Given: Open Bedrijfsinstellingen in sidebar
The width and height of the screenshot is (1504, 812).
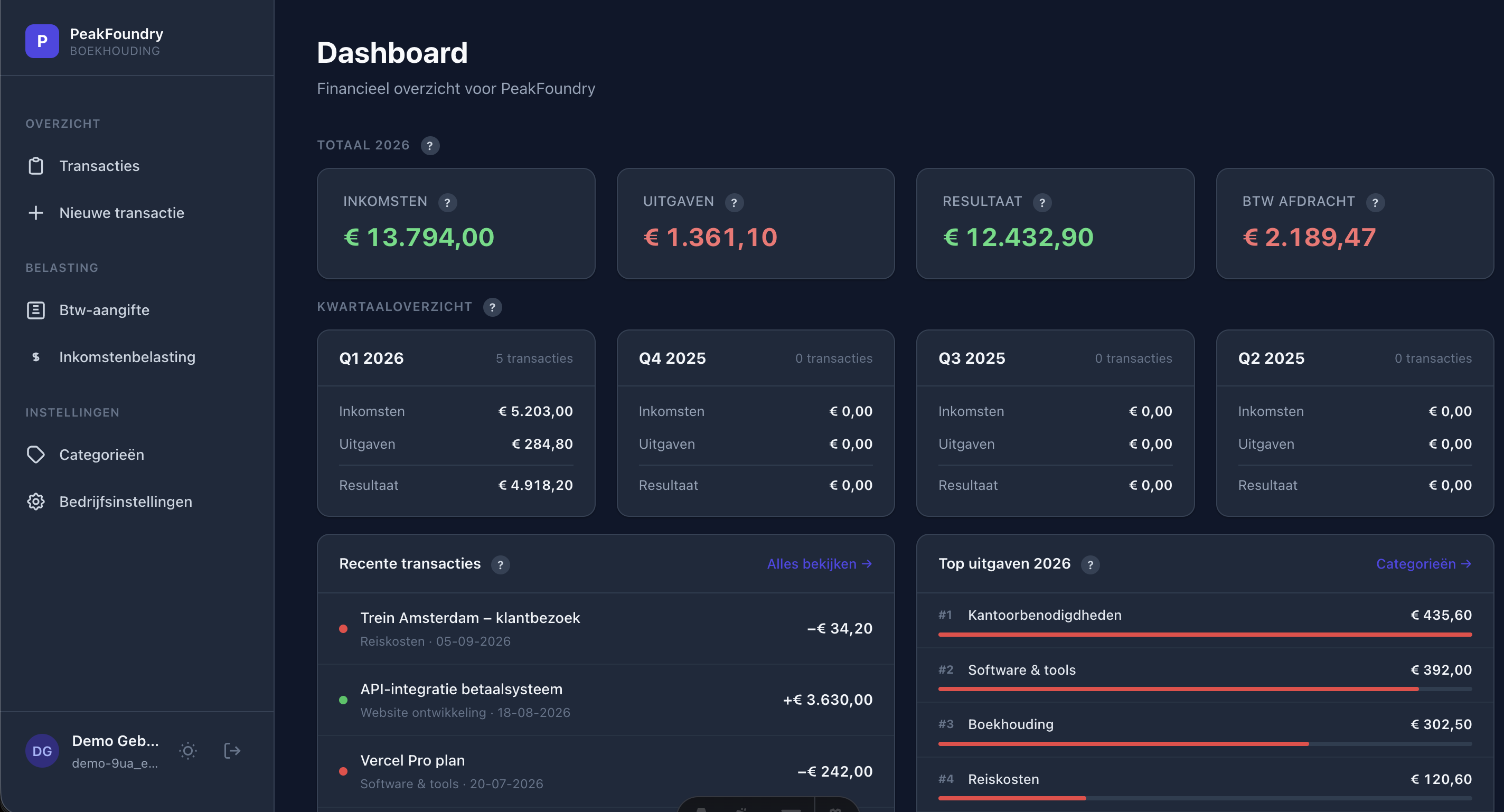Looking at the screenshot, I should [137, 502].
